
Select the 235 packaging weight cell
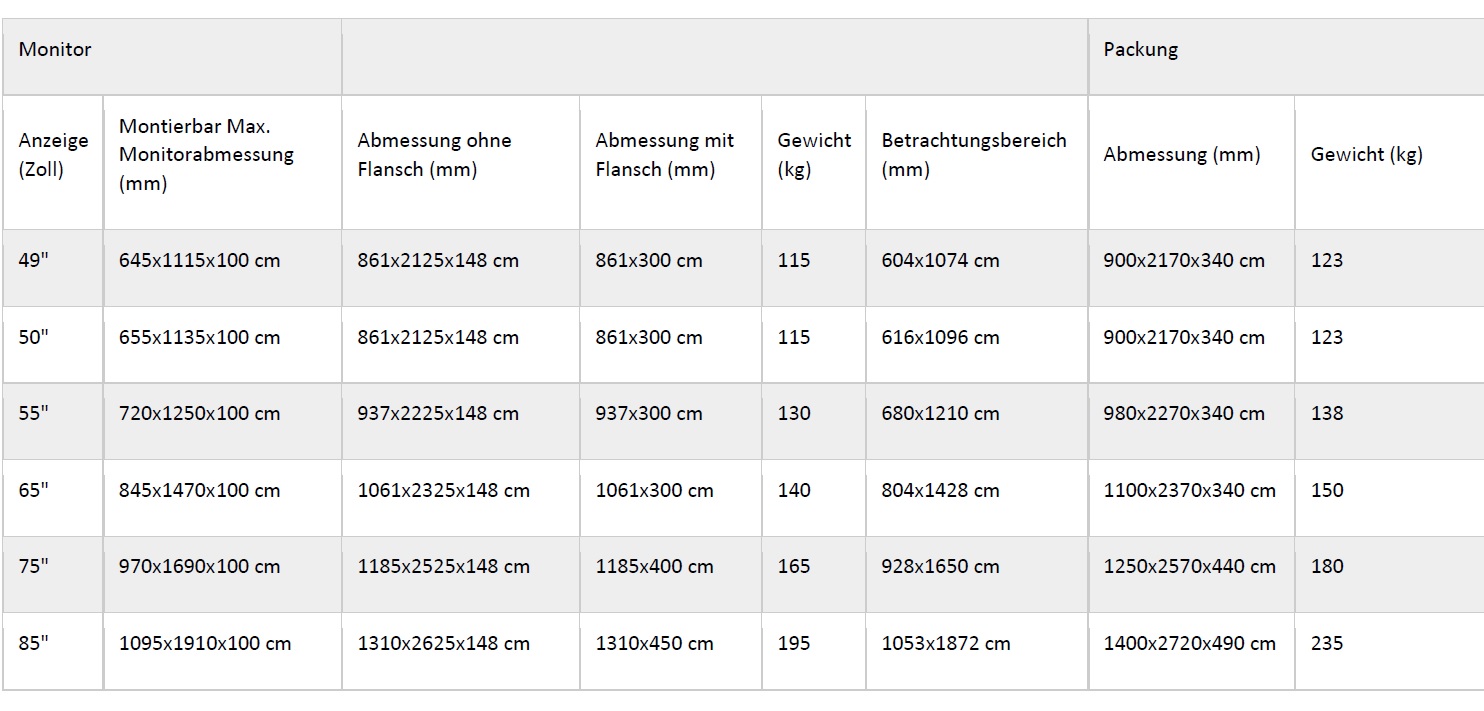point(1327,643)
